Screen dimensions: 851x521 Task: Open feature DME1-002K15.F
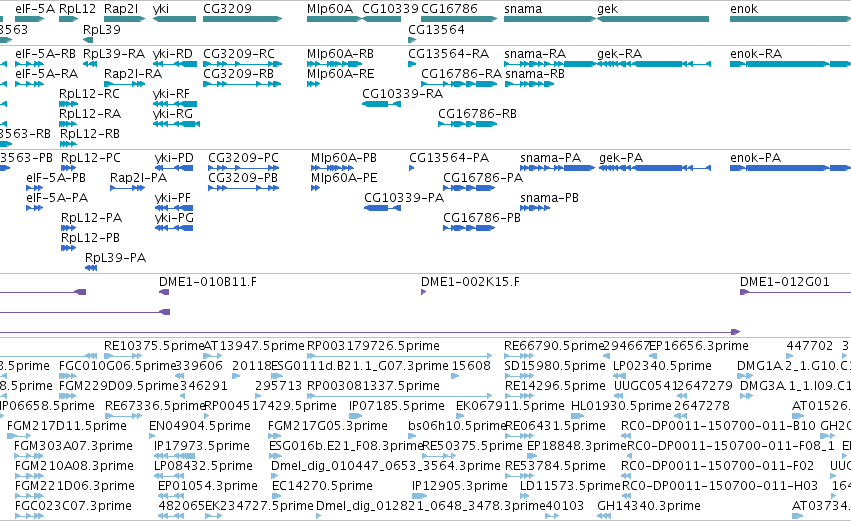pos(470,282)
